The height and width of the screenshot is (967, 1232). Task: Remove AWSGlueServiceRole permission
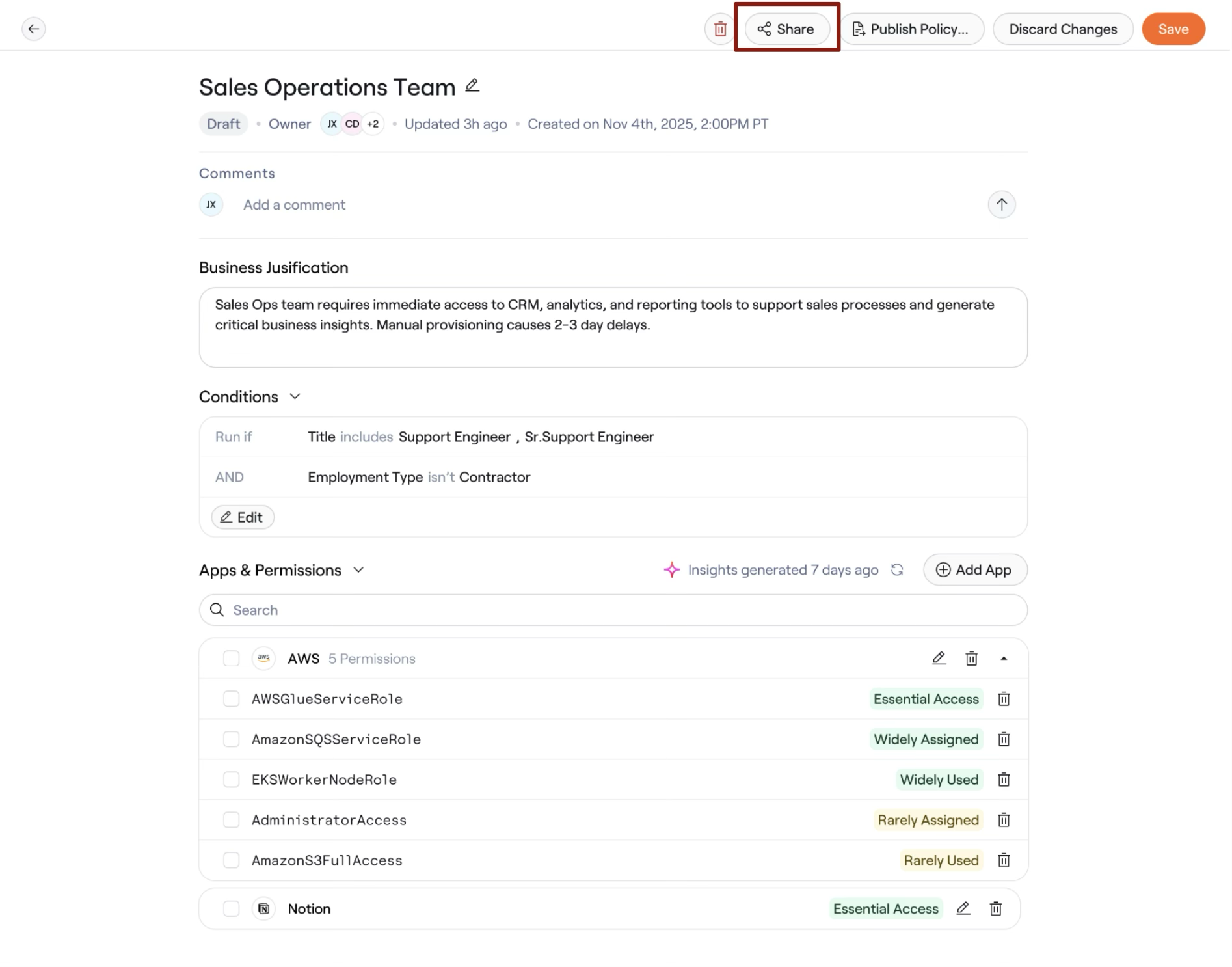1004,699
